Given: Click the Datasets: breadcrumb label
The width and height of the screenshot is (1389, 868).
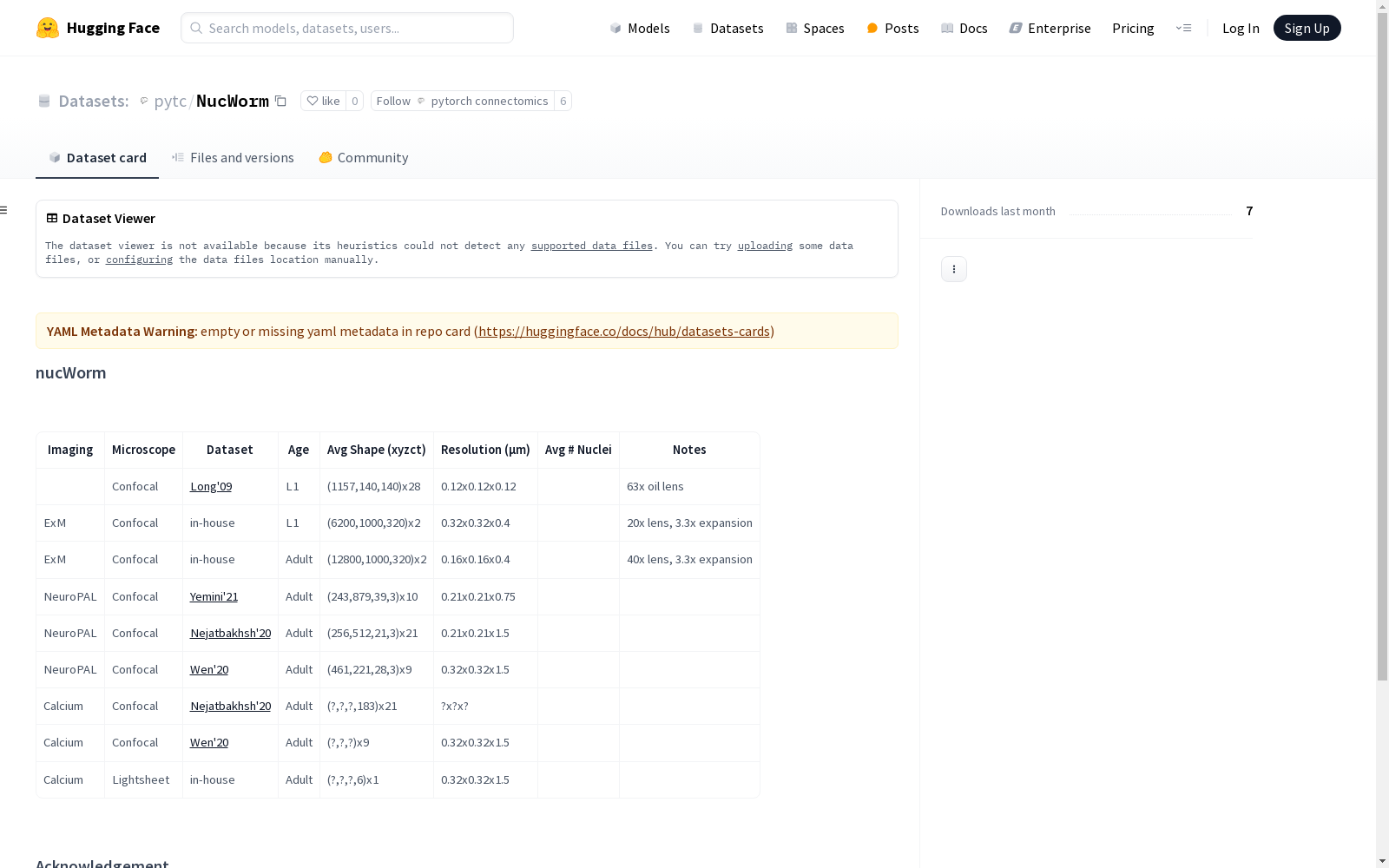Looking at the screenshot, I should coord(94,101).
